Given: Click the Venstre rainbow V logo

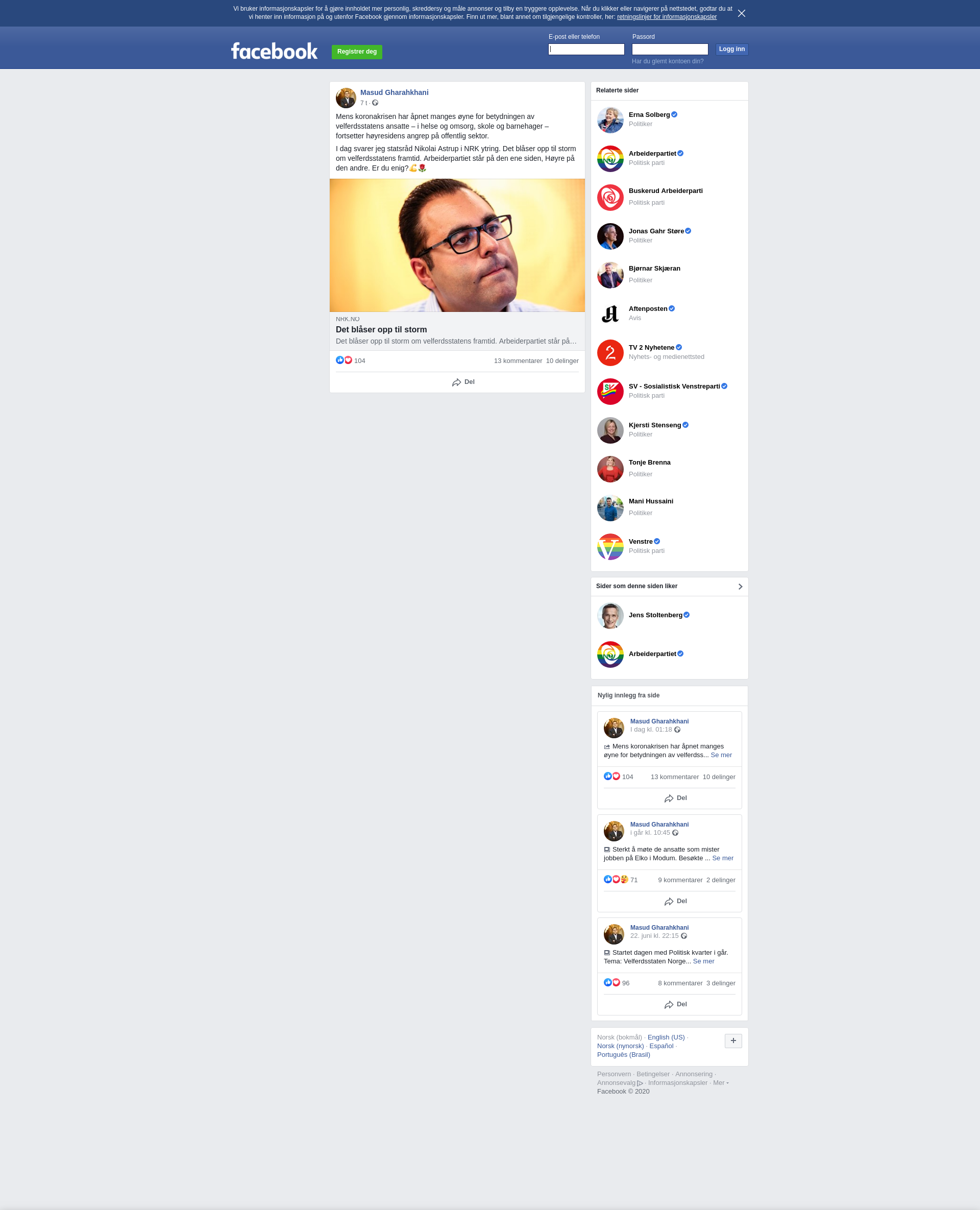Looking at the screenshot, I should pos(610,547).
